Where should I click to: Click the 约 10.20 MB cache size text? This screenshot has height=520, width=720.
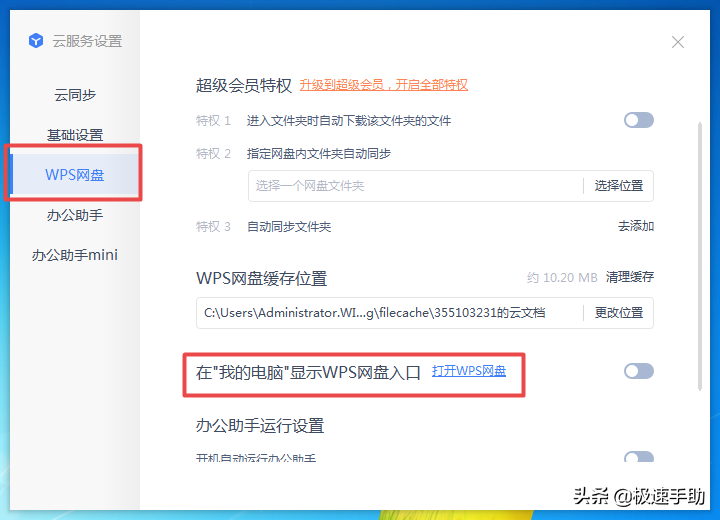(562, 277)
